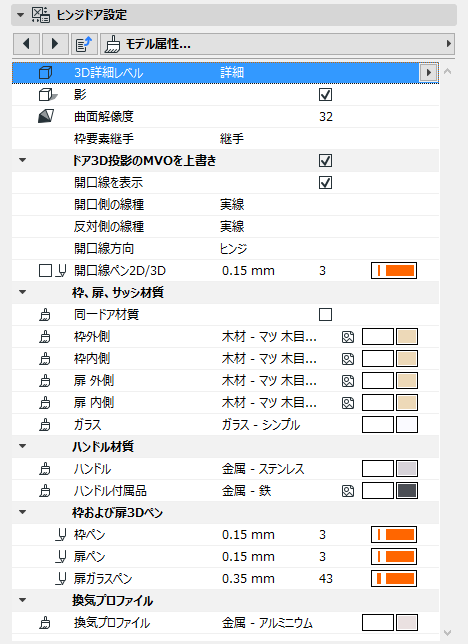Collapse the ドア3D投影のMVOを上書き group
This screenshot has width=468, height=644.
(23, 161)
